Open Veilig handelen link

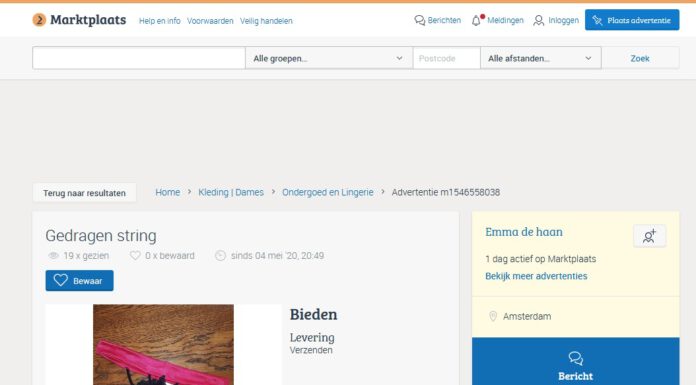coord(266,21)
